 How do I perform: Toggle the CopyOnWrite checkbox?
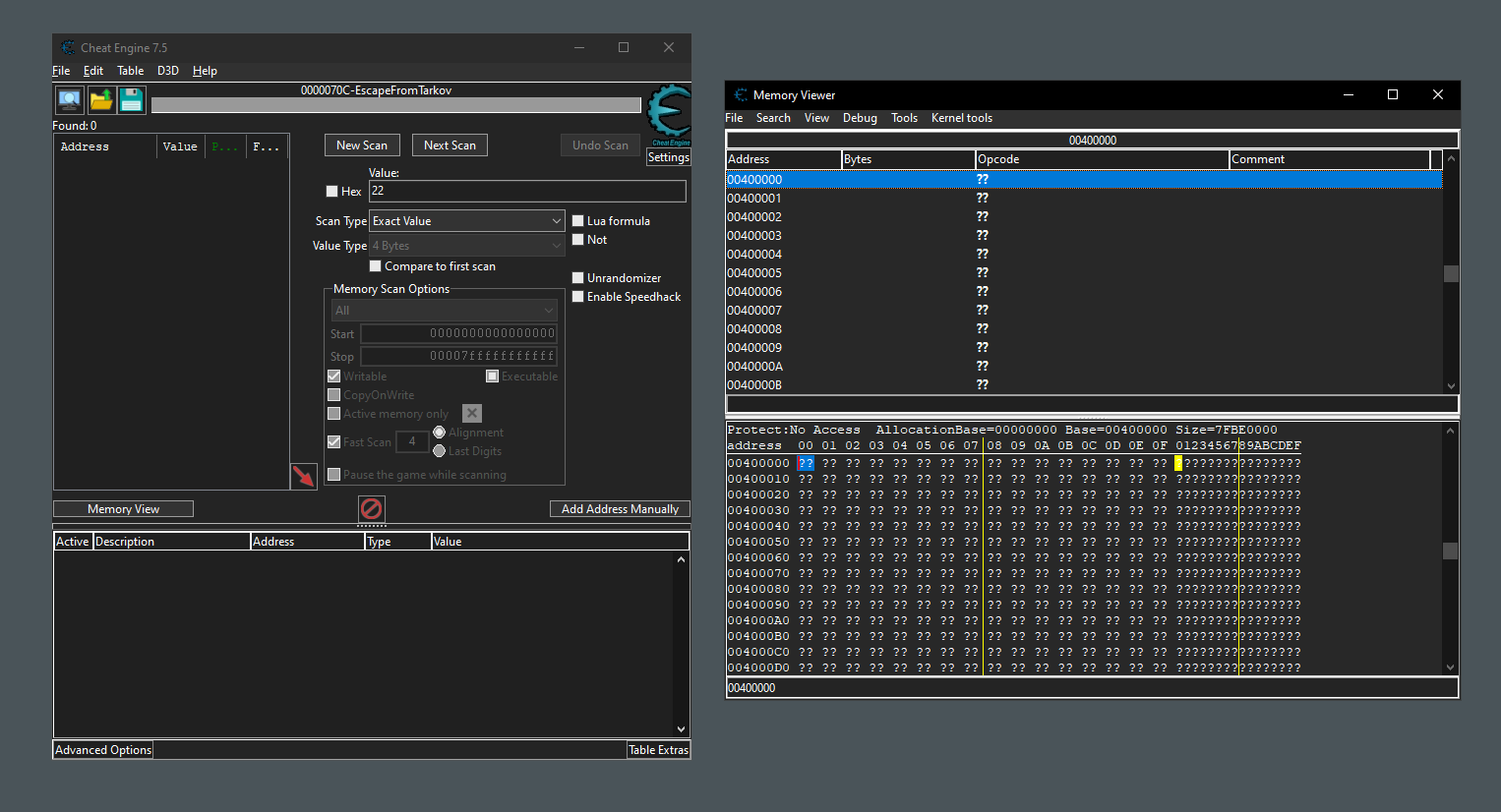333,395
